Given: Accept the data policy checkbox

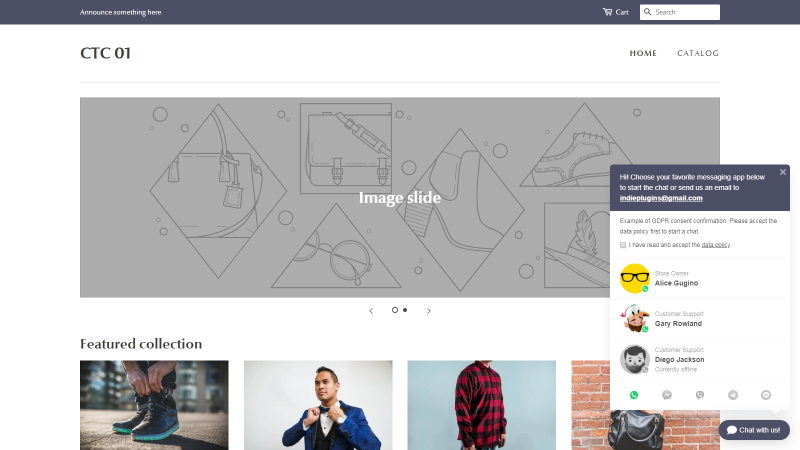Looking at the screenshot, I should click(622, 245).
